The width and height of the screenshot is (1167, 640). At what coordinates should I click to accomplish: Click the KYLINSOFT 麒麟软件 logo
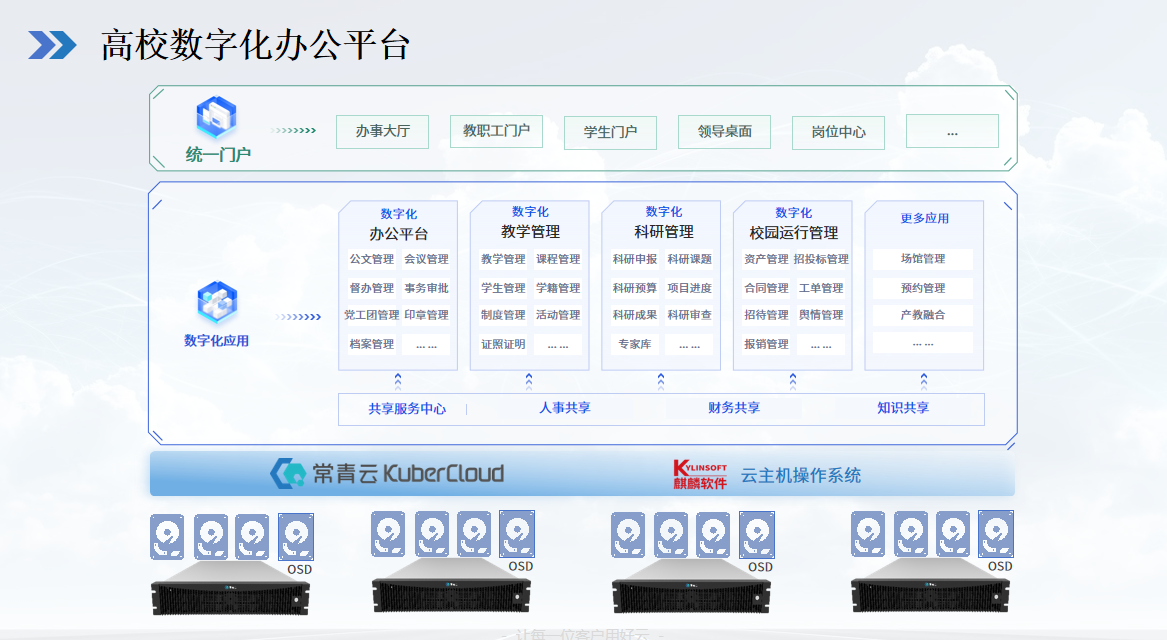click(700, 472)
